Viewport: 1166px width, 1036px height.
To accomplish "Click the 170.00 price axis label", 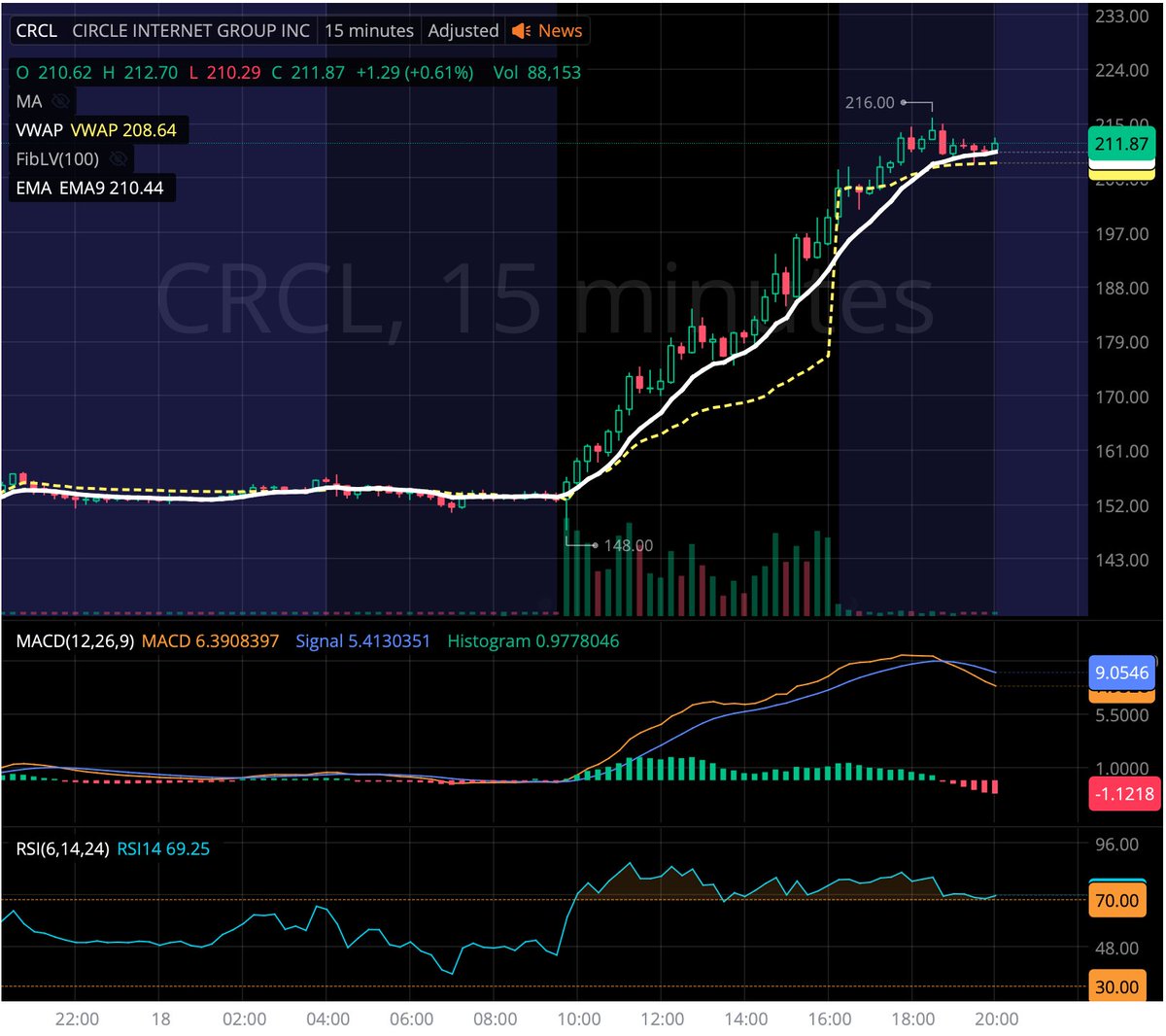I will click(x=1121, y=397).
